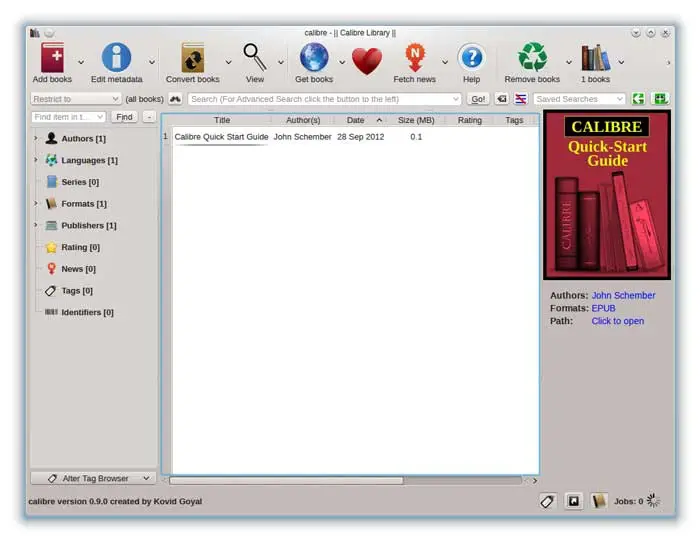Sort by Size (MB) column header
This screenshot has height=541, width=700.
pos(416,120)
